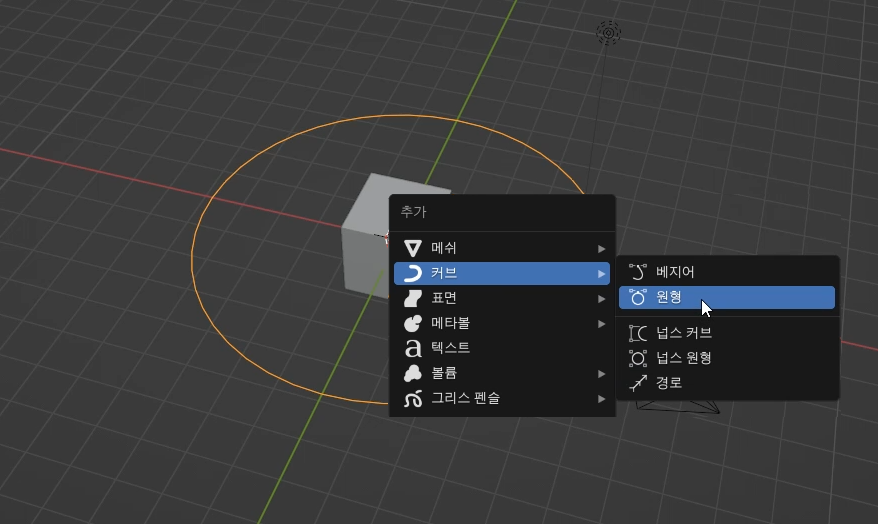Expand the arrow next to 메쉬
The height and width of the screenshot is (524, 878).
coord(601,249)
